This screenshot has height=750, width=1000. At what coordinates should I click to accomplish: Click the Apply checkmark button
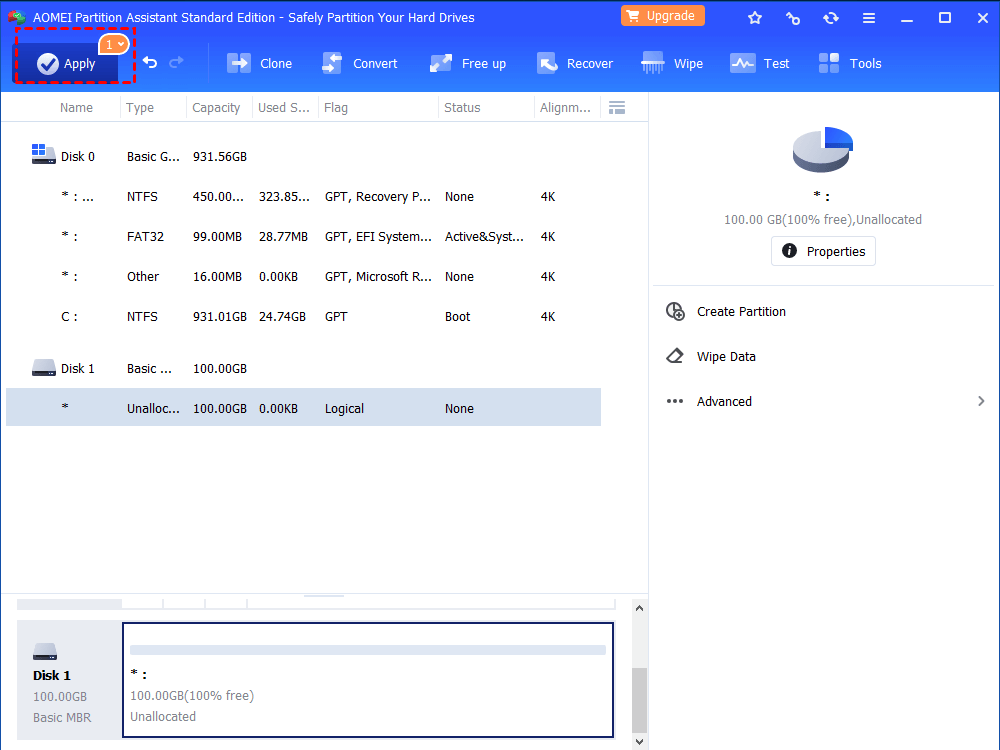pos(66,63)
